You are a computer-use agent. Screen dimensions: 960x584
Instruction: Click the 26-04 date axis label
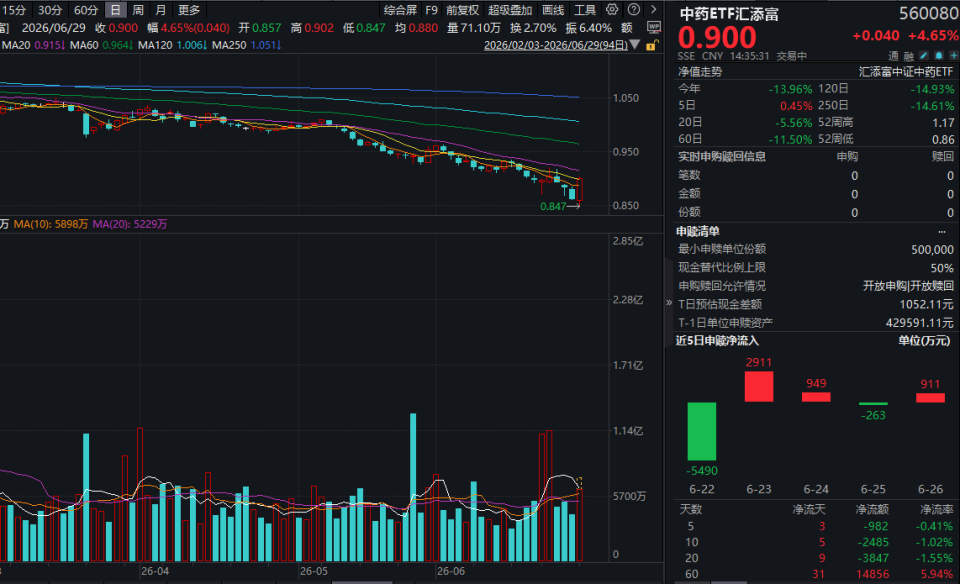click(x=154, y=571)
